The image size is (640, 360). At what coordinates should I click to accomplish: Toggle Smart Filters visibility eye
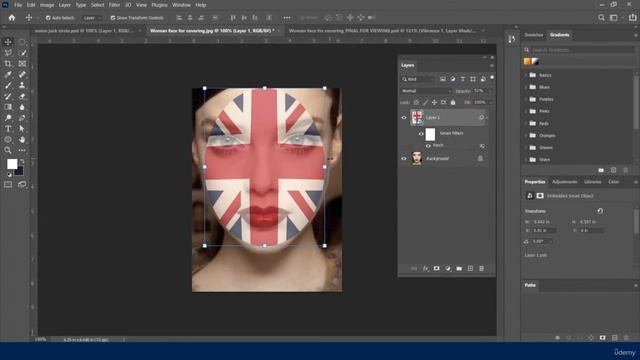pos(421,134)
